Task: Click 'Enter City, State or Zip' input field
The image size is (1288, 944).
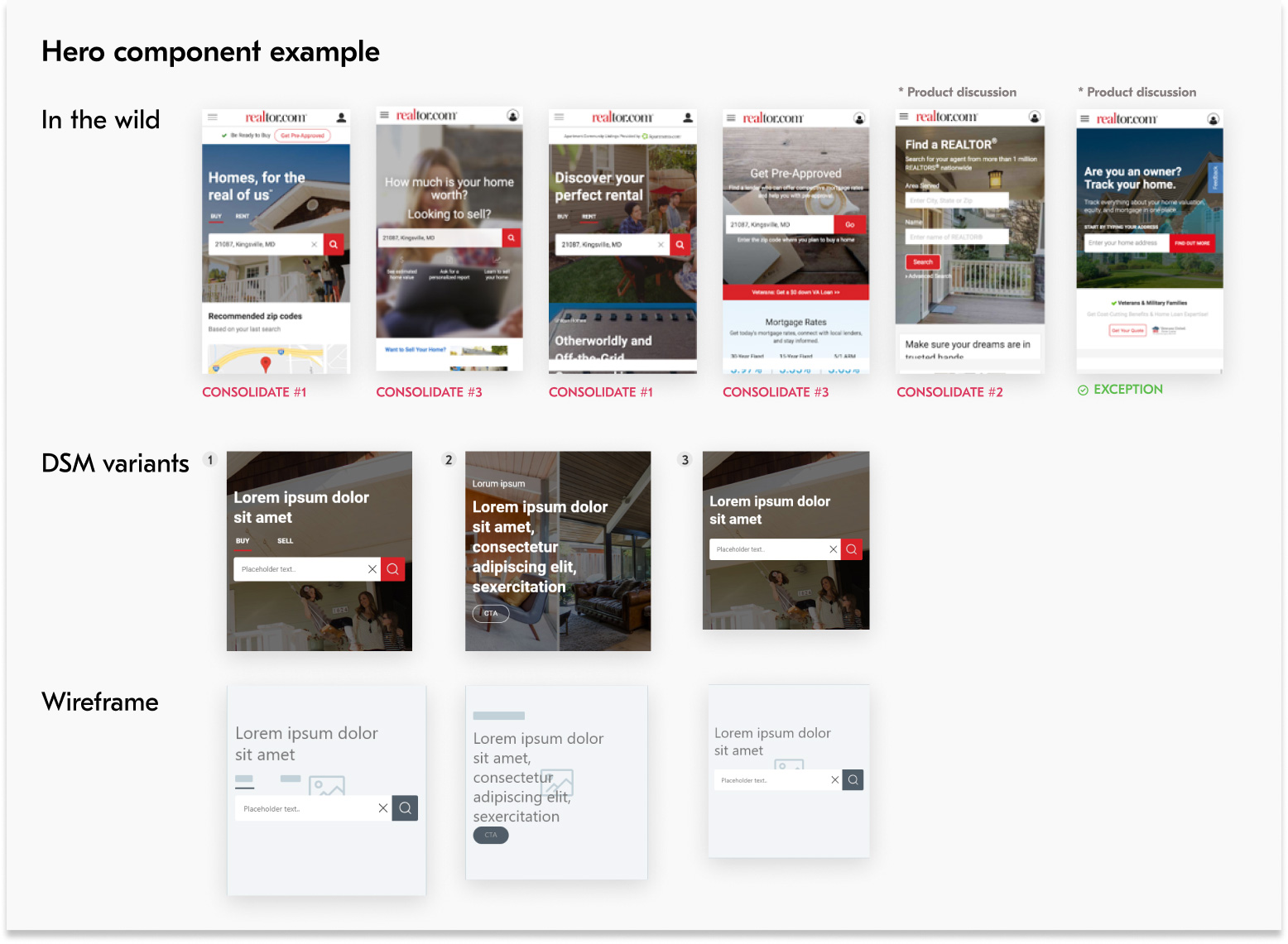Action: point(956,200)
